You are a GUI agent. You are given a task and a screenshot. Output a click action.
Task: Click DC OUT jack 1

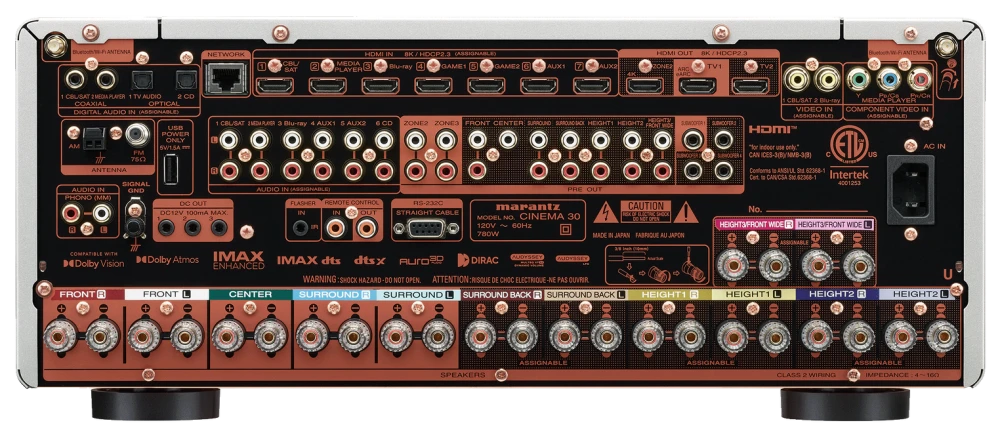[x=166, y=227]
